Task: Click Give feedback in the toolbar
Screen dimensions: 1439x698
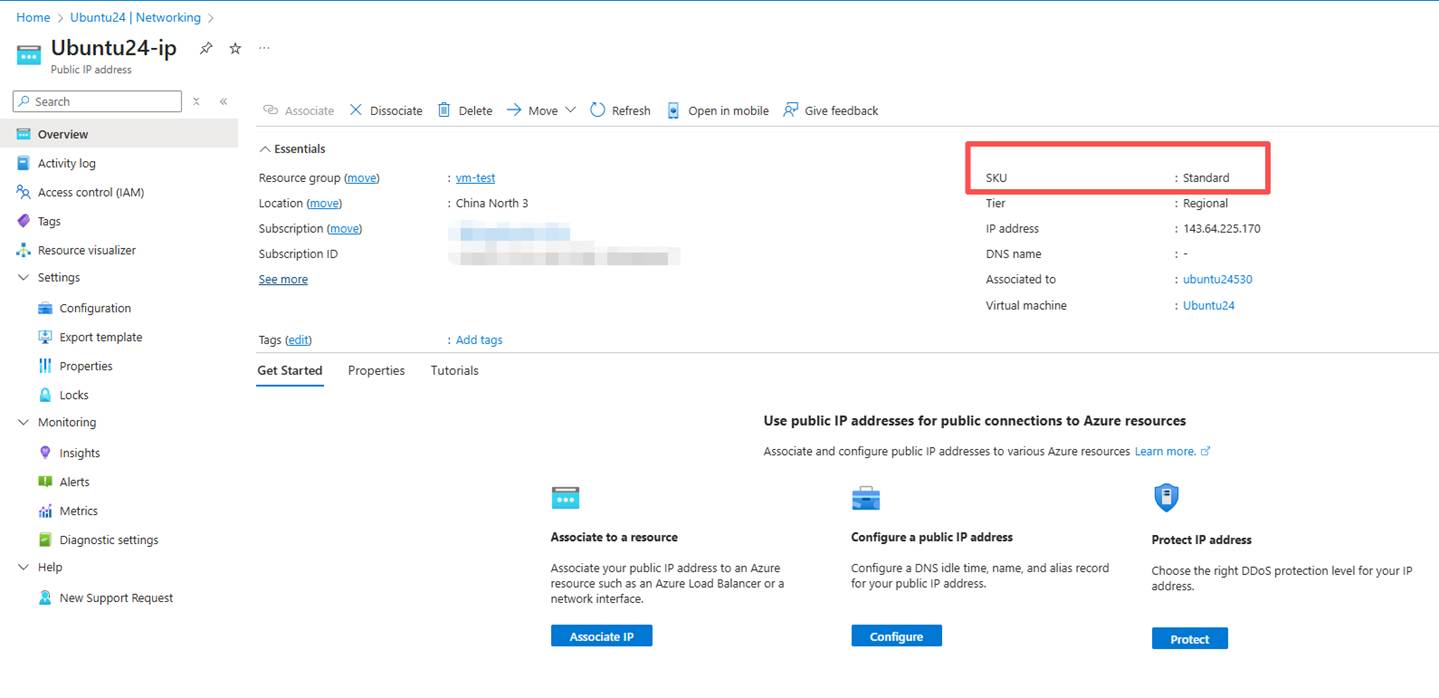Action: (830, 110)
